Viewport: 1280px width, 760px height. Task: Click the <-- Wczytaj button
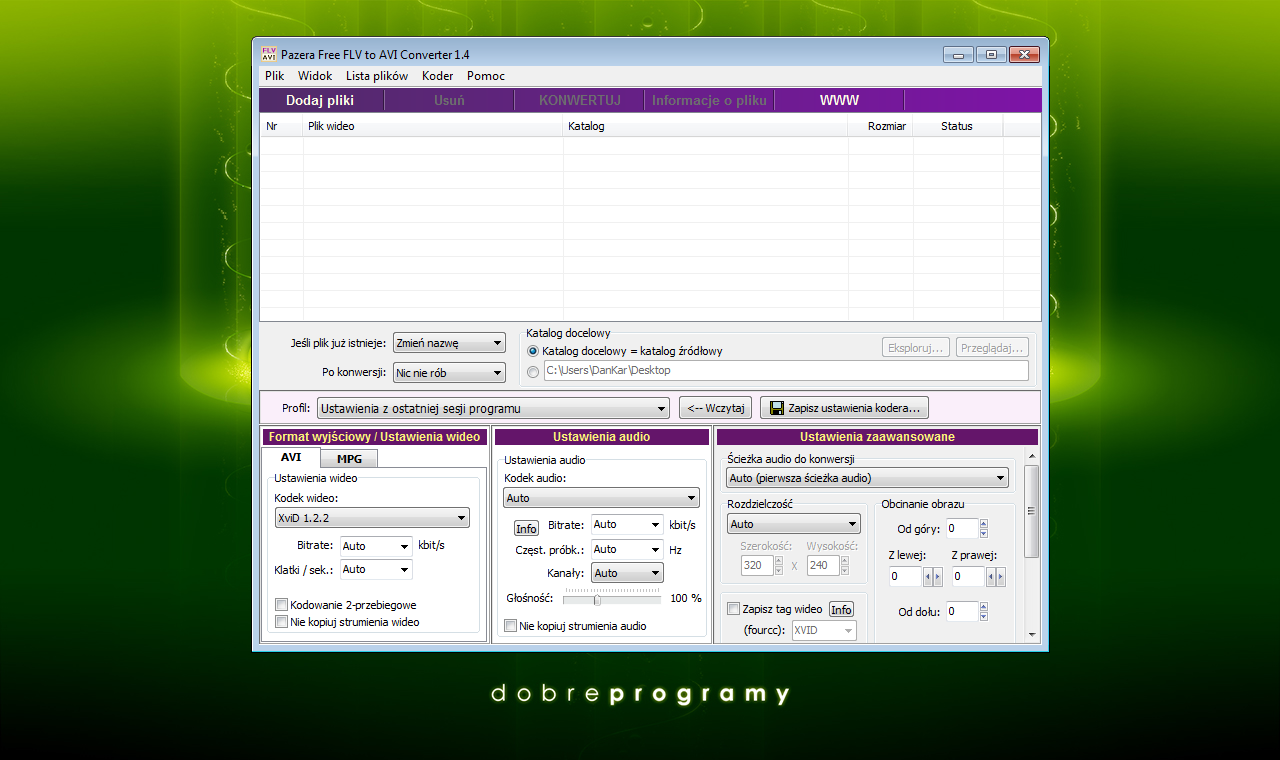[x=715, y=408]
